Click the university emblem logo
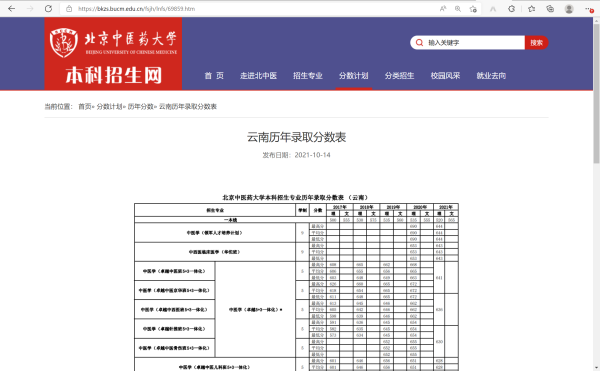This screenshot has height=371, width=600. click(64, 42)
